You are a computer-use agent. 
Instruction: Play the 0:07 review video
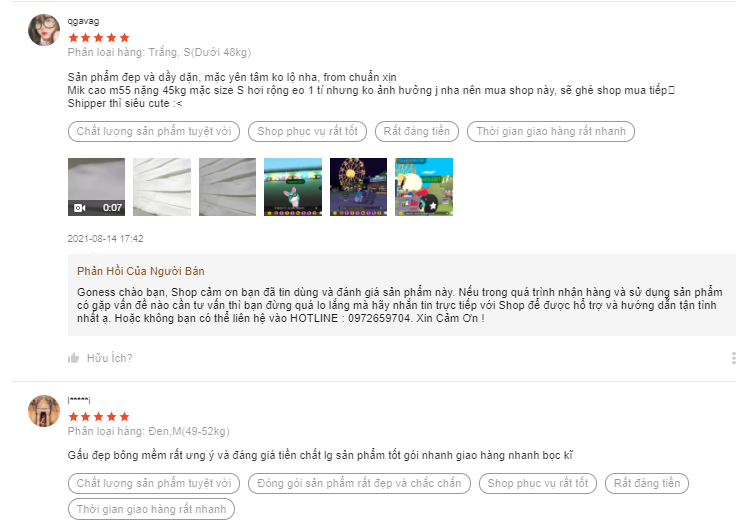coord(96,187)
